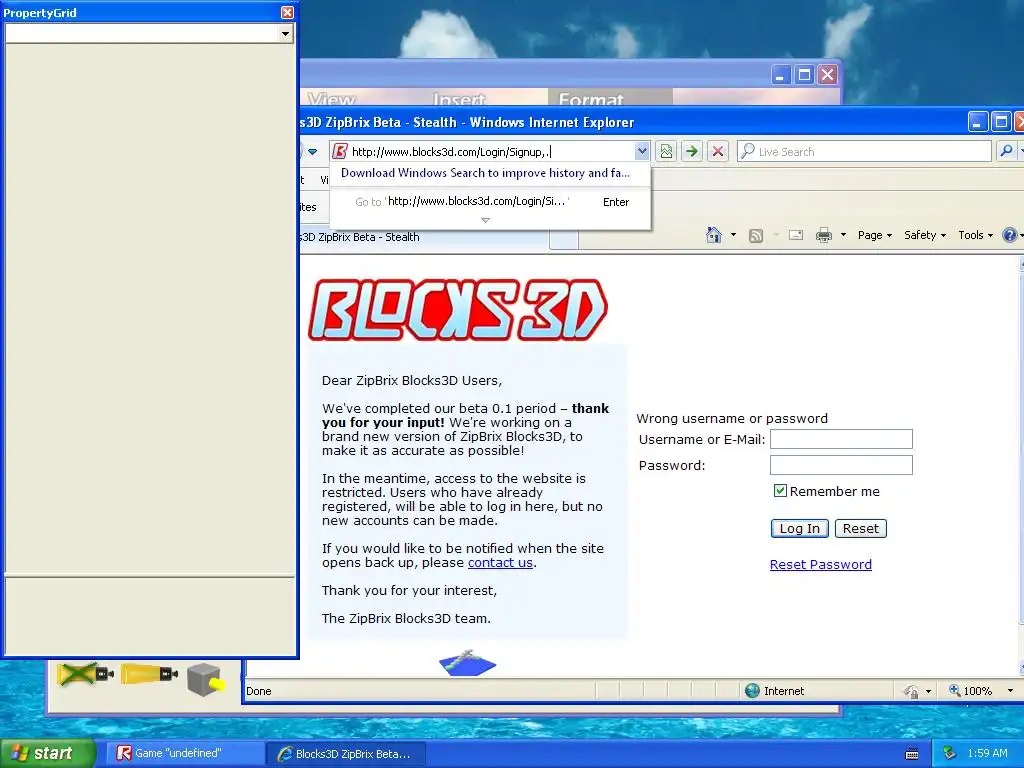Click the Help question mark icon

pos(1010,234)
